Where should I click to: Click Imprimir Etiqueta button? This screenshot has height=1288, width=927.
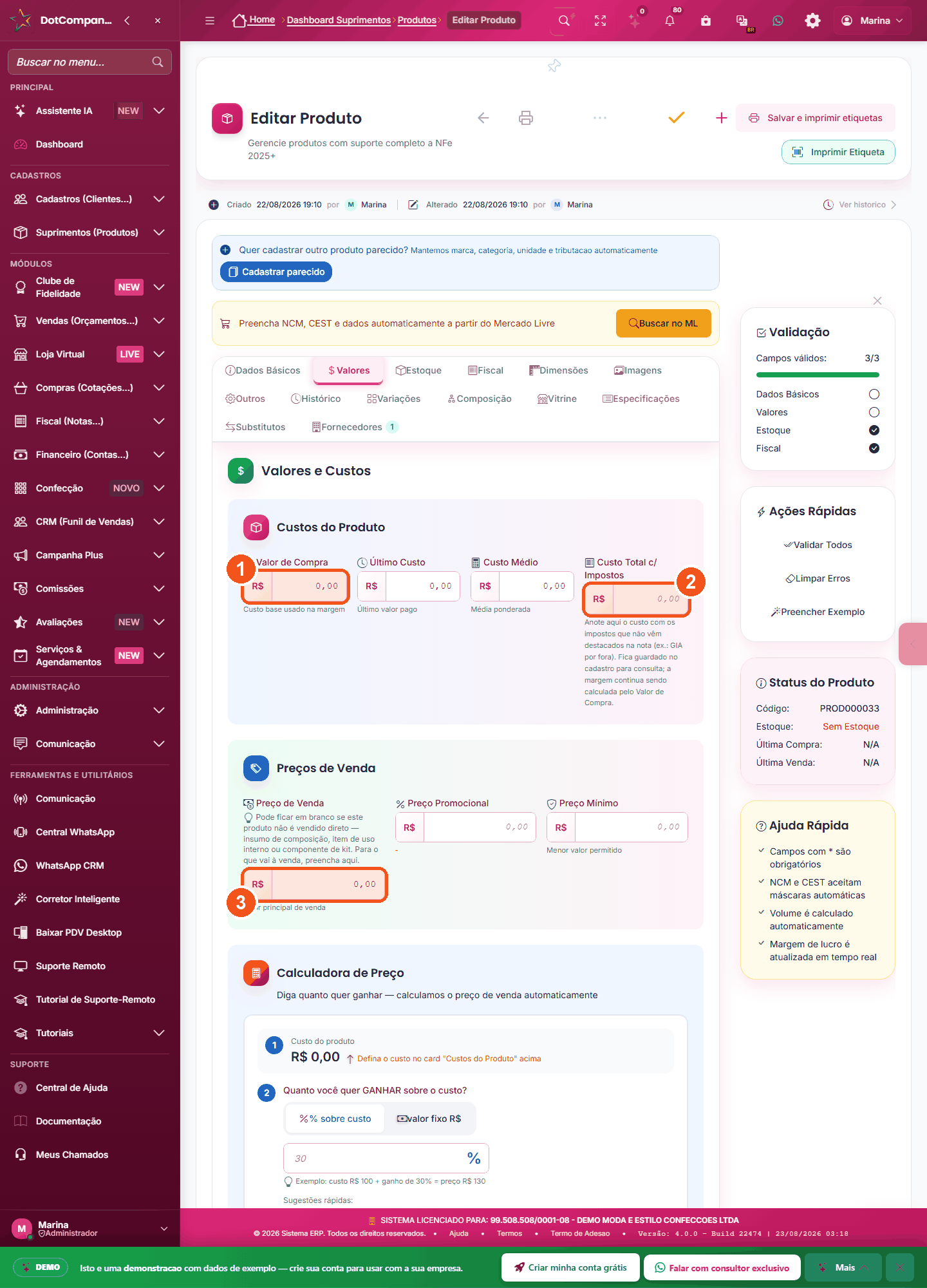click(838, 152)
